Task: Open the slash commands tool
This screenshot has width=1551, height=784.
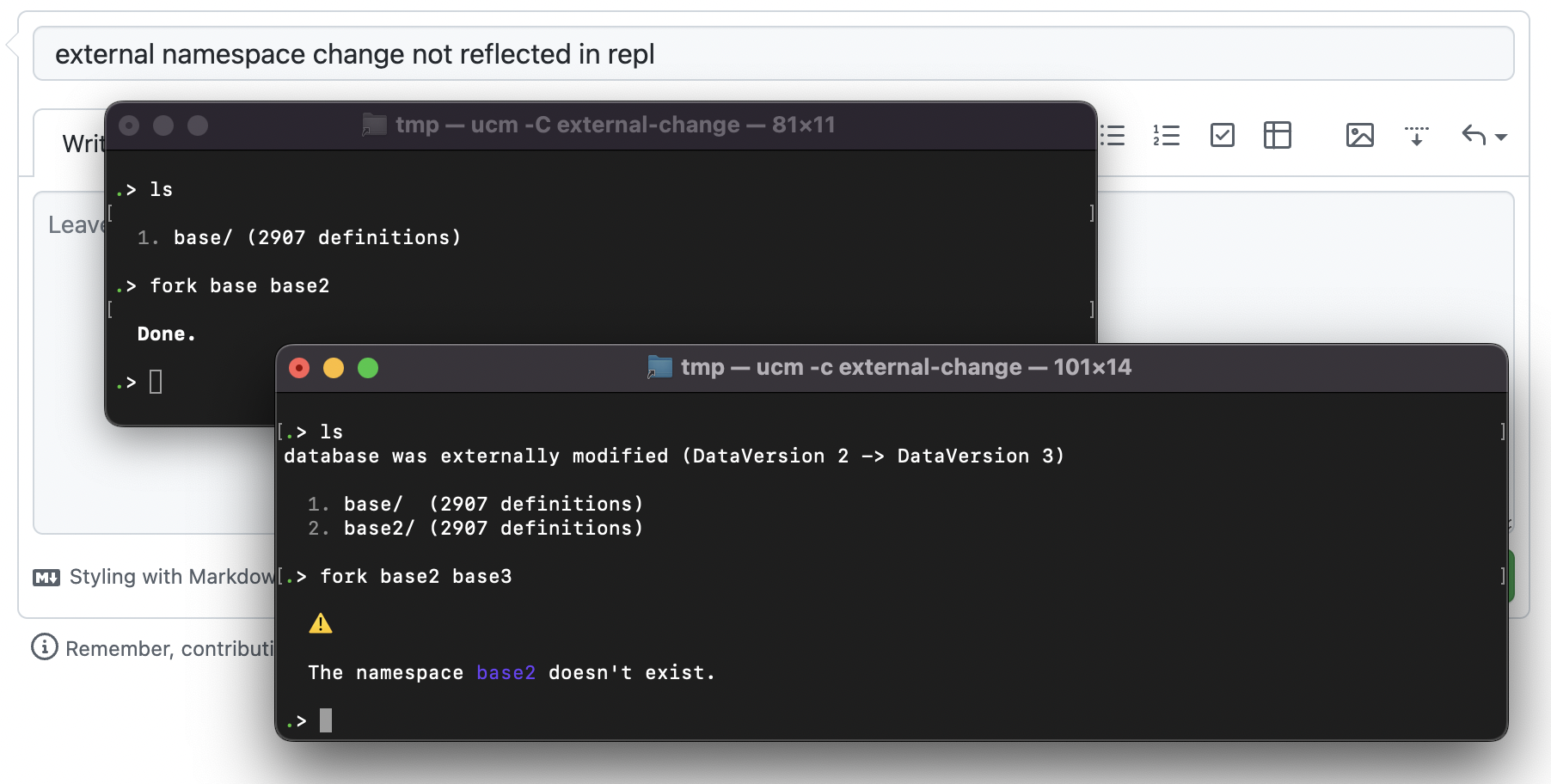Action: coord(1417,135)
